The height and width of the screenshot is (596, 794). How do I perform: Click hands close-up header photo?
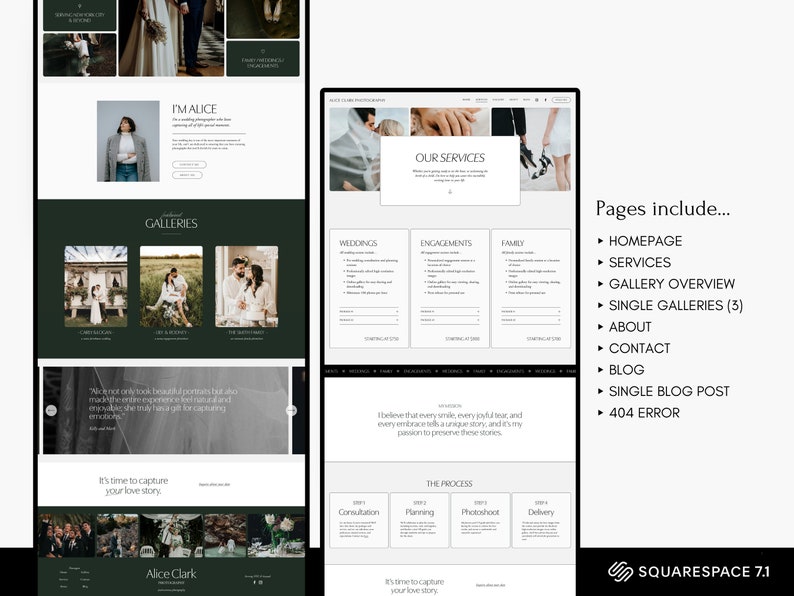point(450,122)
